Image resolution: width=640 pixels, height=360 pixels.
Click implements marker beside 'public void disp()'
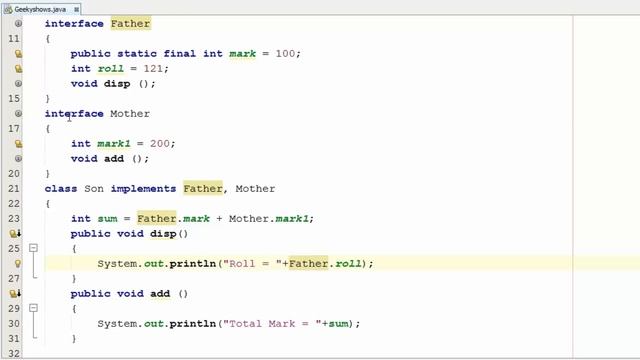click(16, 233)
